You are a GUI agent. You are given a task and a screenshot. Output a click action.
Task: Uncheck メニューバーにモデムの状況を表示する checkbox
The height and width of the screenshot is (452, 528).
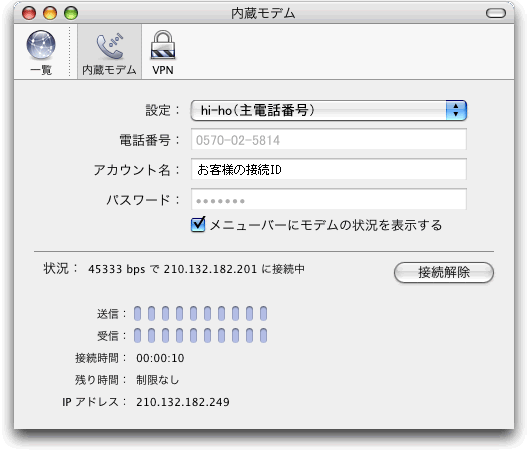[x=198, y=225]
